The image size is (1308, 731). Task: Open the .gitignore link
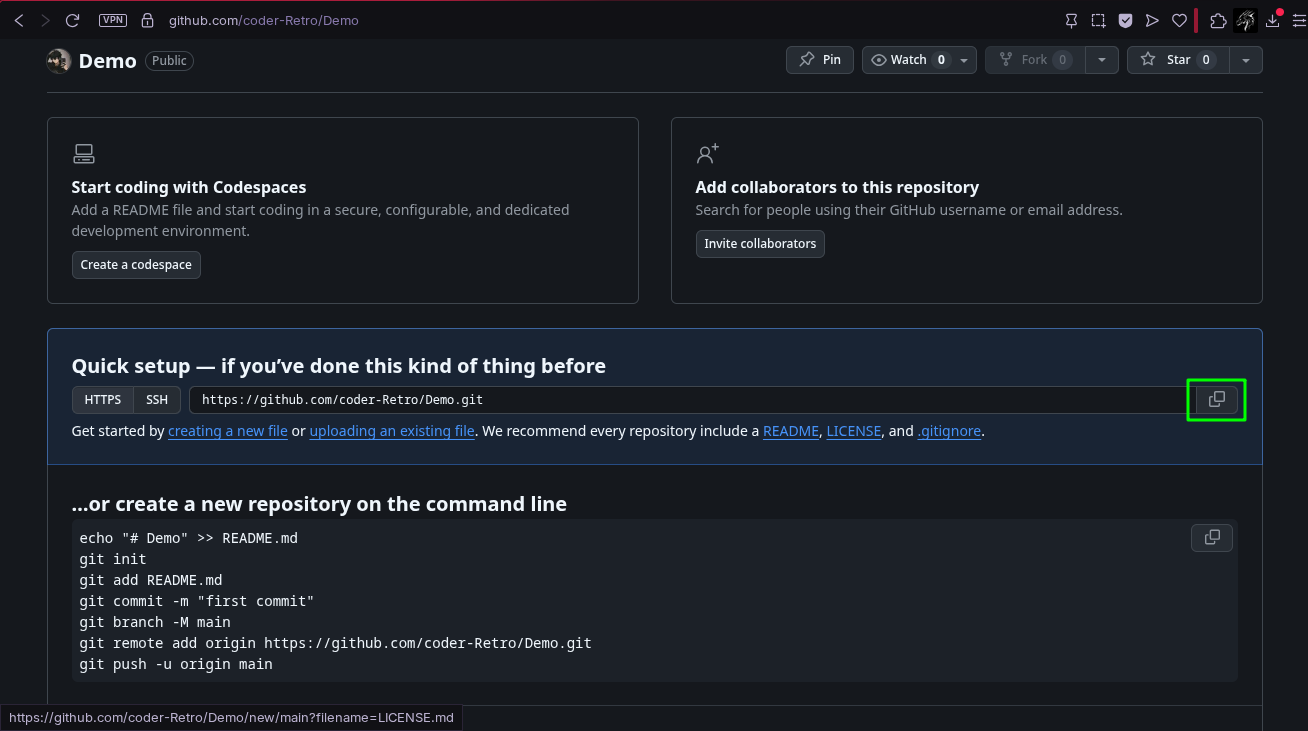coord(949,431)
